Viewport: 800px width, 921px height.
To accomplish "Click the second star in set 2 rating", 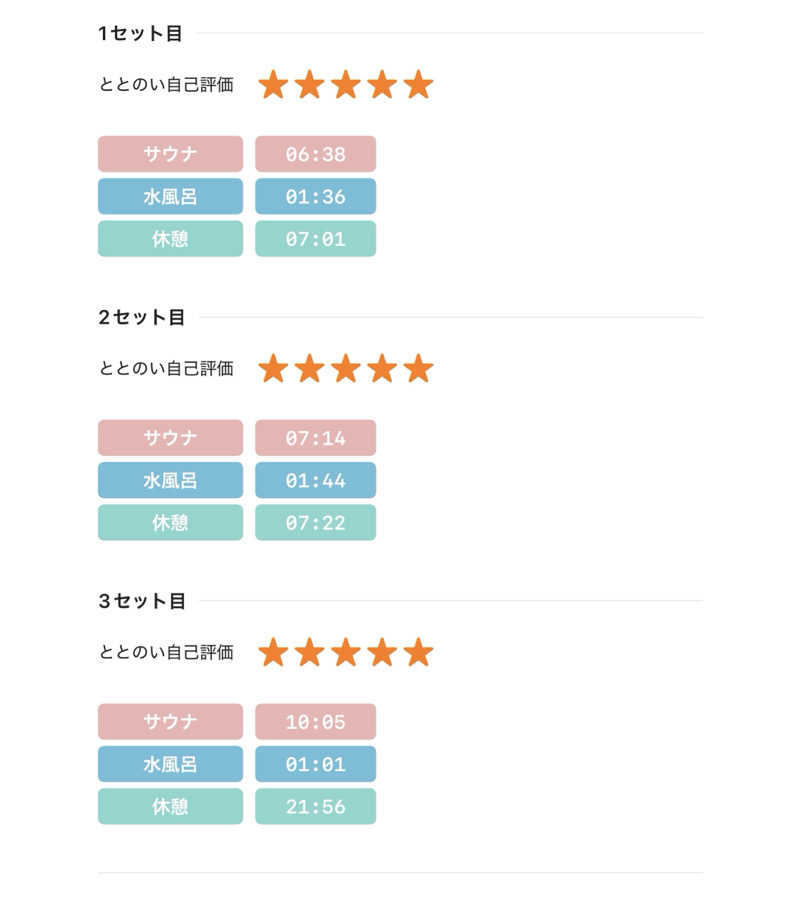I will (309, 369).
